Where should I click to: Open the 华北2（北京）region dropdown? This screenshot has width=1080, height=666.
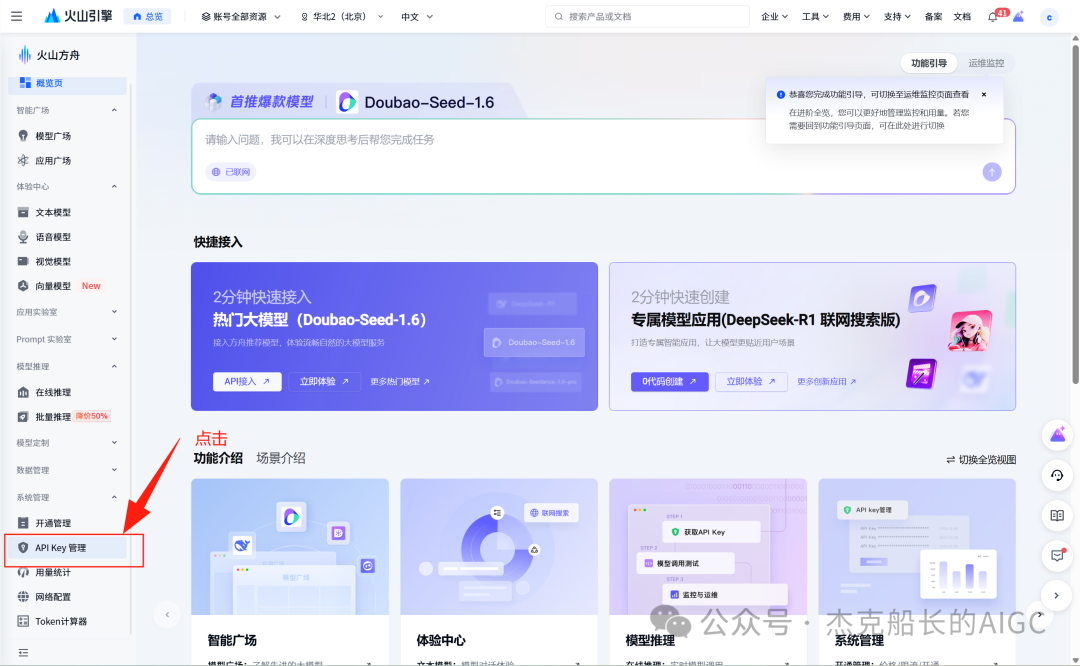tap(342, 17)
